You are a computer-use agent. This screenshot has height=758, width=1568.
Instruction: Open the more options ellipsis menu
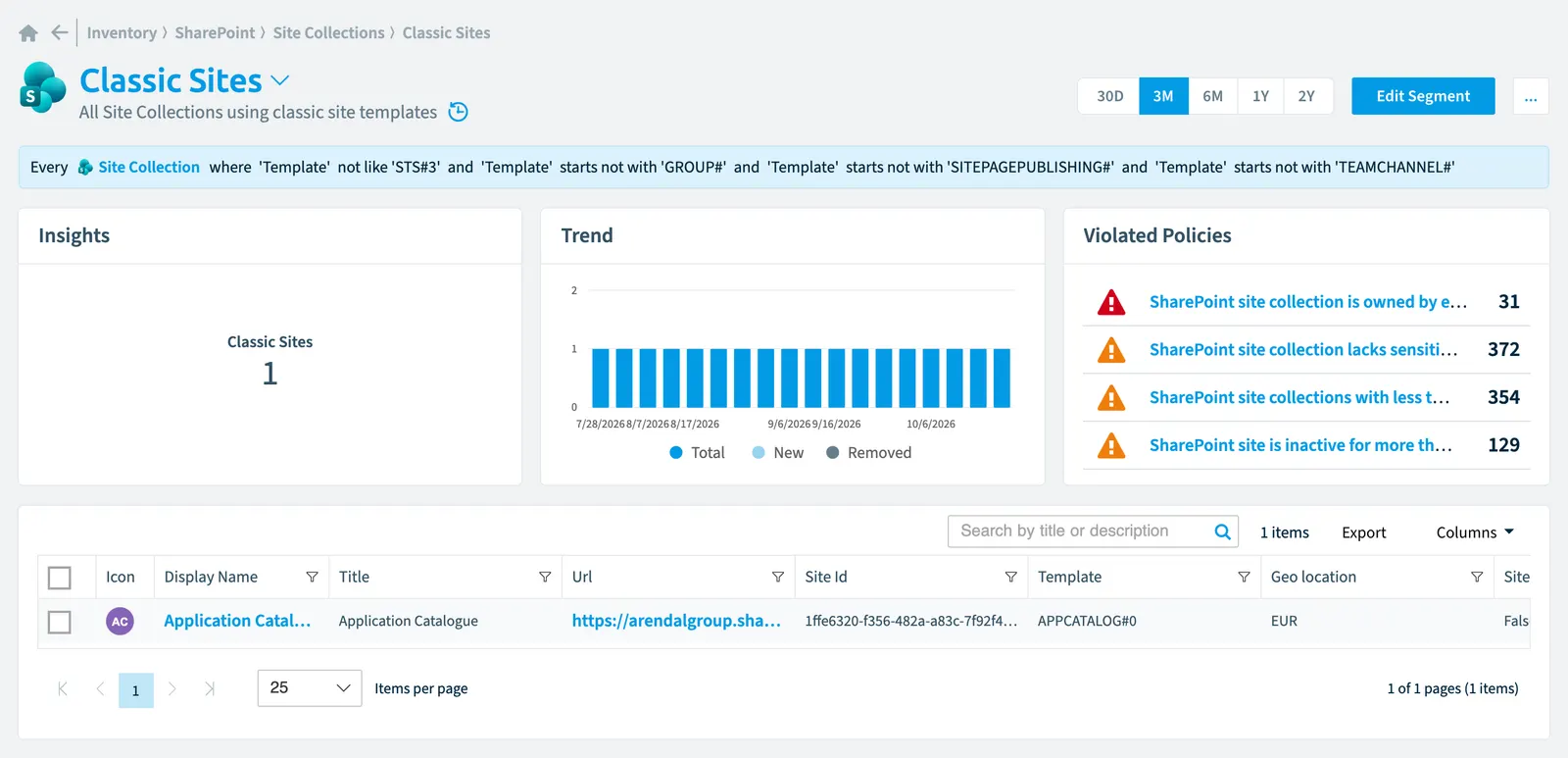click(1531, 96)
